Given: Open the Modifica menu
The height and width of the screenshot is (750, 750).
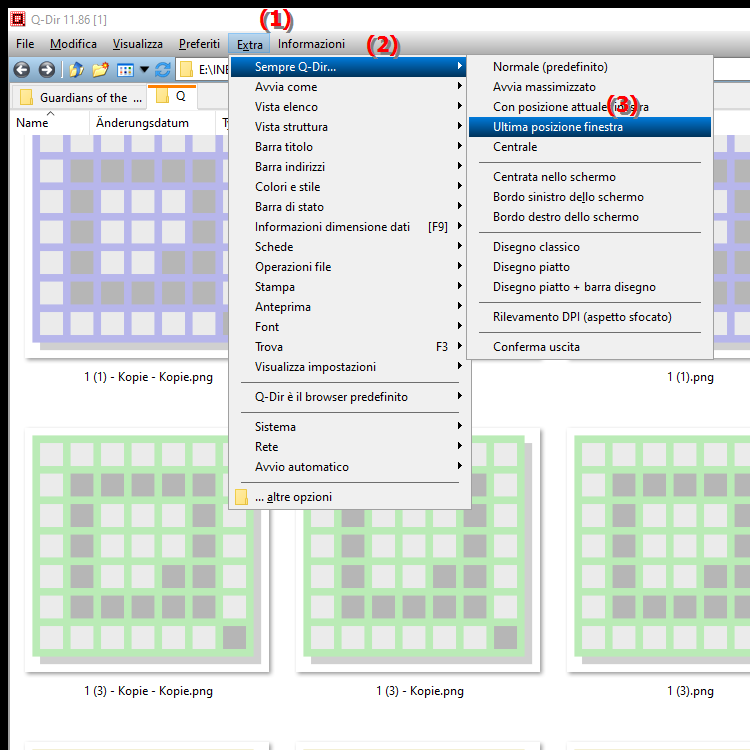Looking at the screenshot, I should [x=73, y=44].
